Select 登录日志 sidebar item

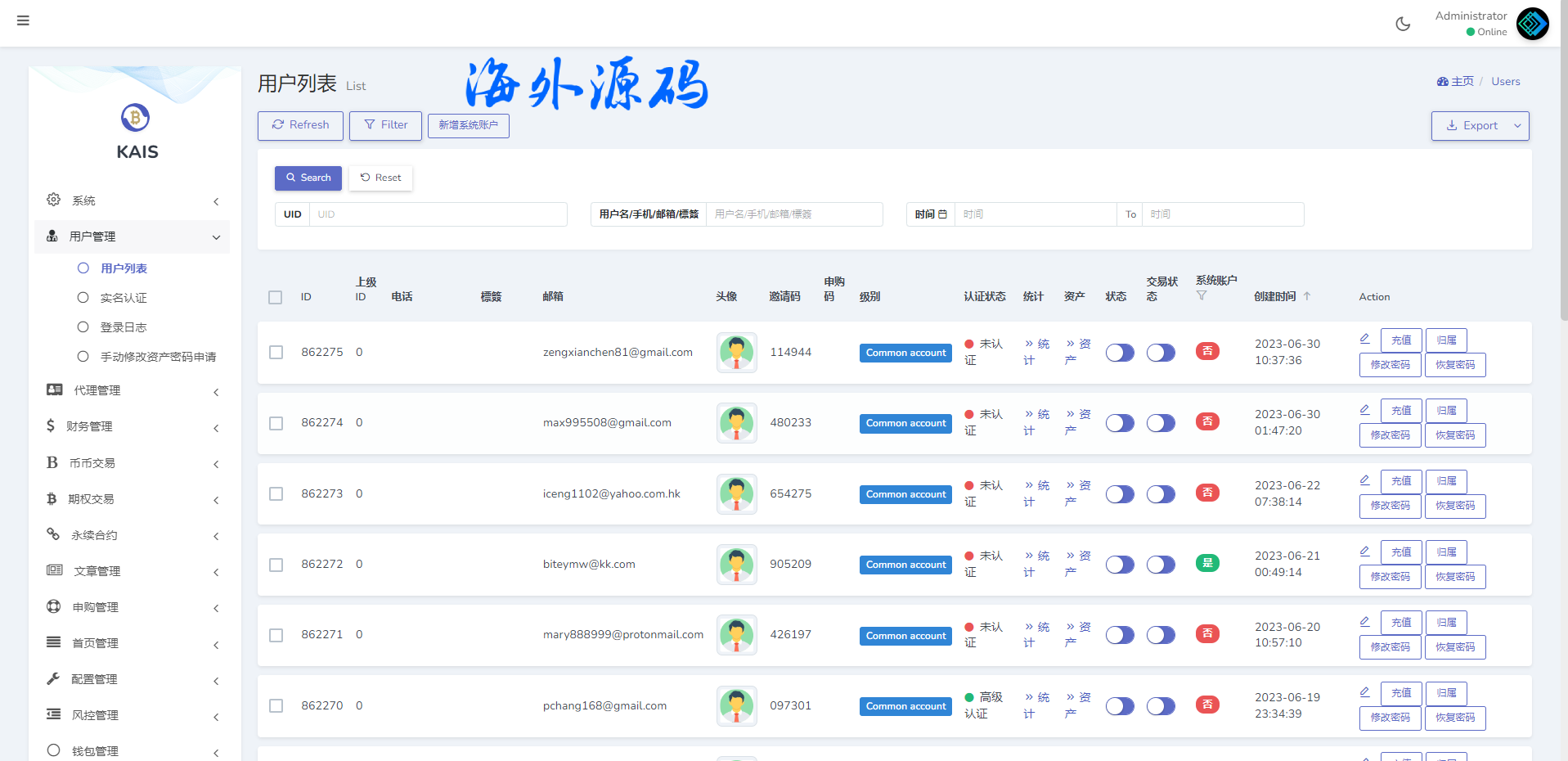click(124, 327)
